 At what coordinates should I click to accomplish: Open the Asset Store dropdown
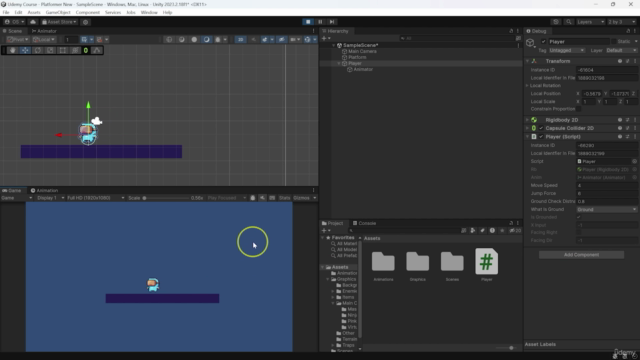59,22
